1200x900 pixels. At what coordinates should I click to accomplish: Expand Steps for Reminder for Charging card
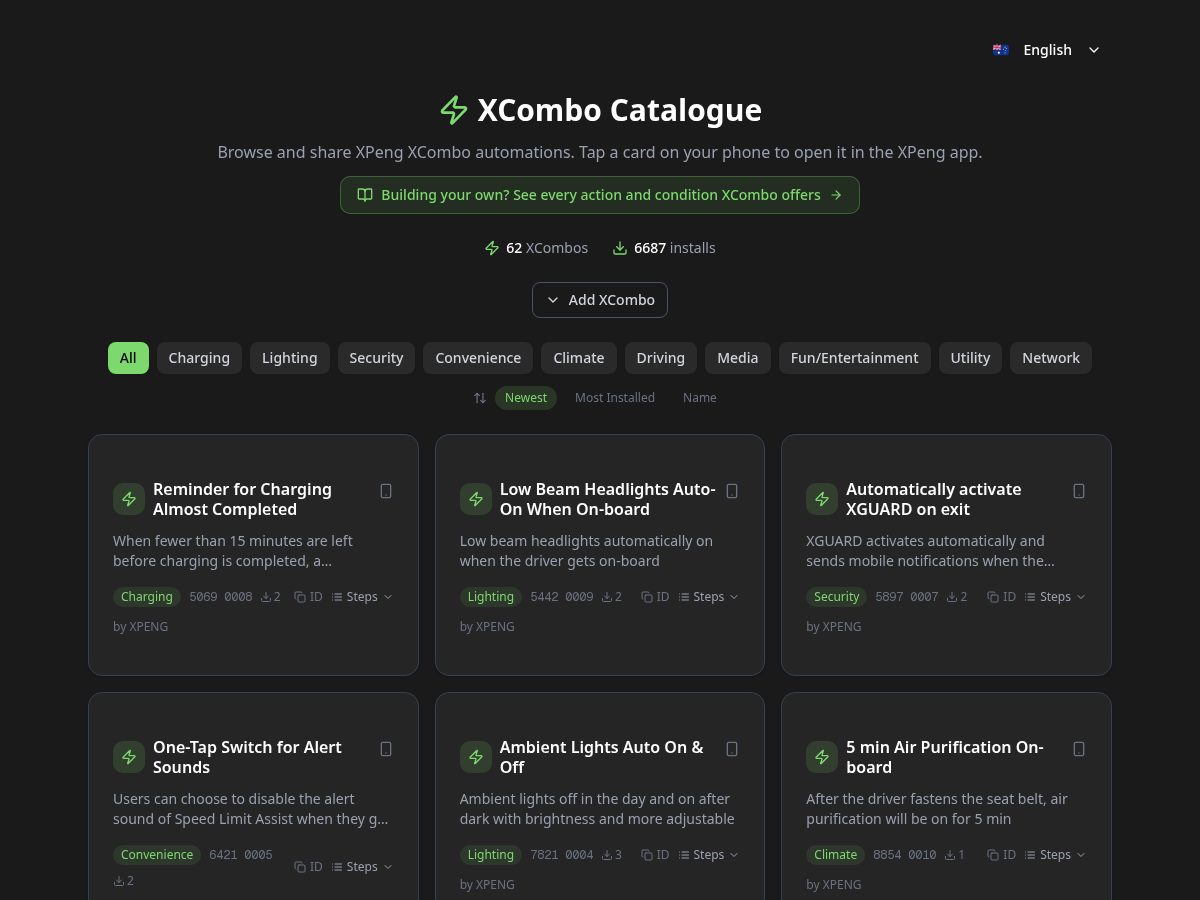point(362,597)
